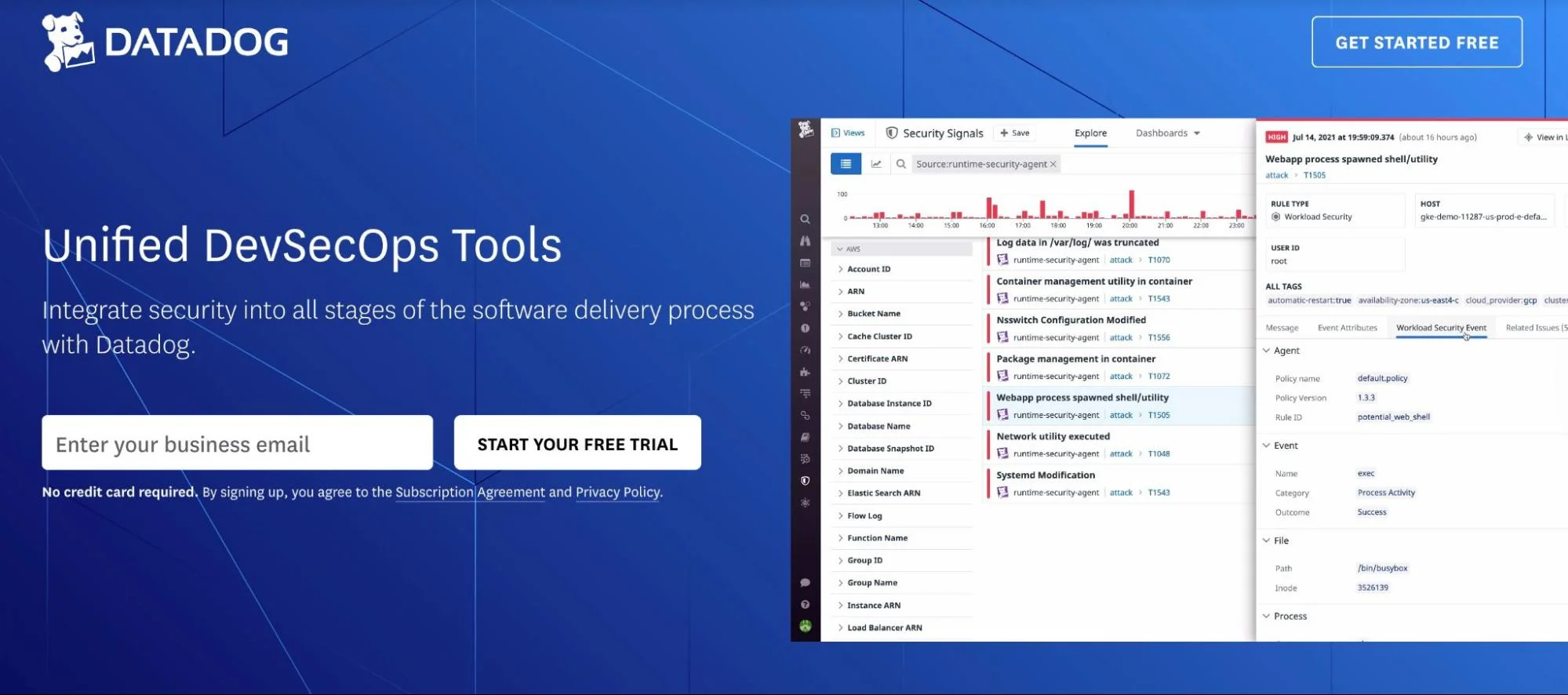1568x695 pixels.
Task: Select the list view icon button
Action: (846, 164)
